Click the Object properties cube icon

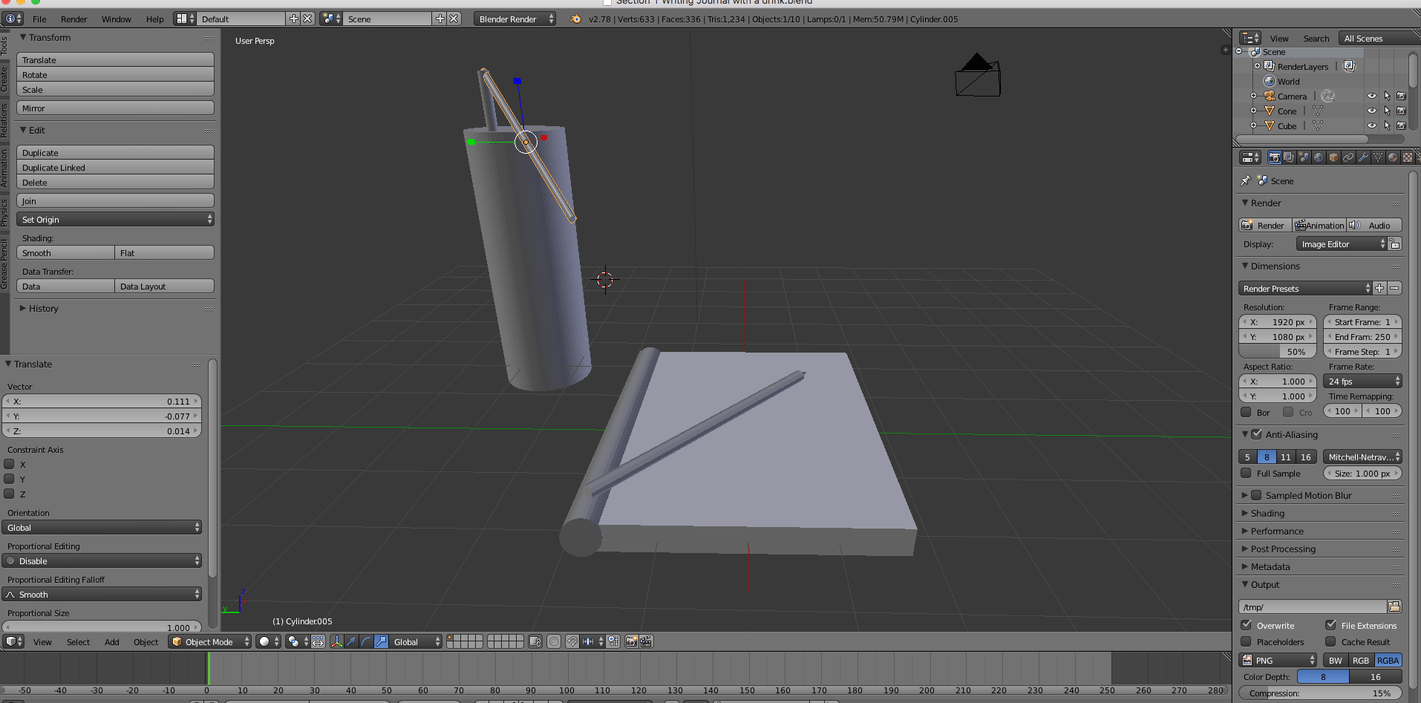click(x=1333, y=157)
